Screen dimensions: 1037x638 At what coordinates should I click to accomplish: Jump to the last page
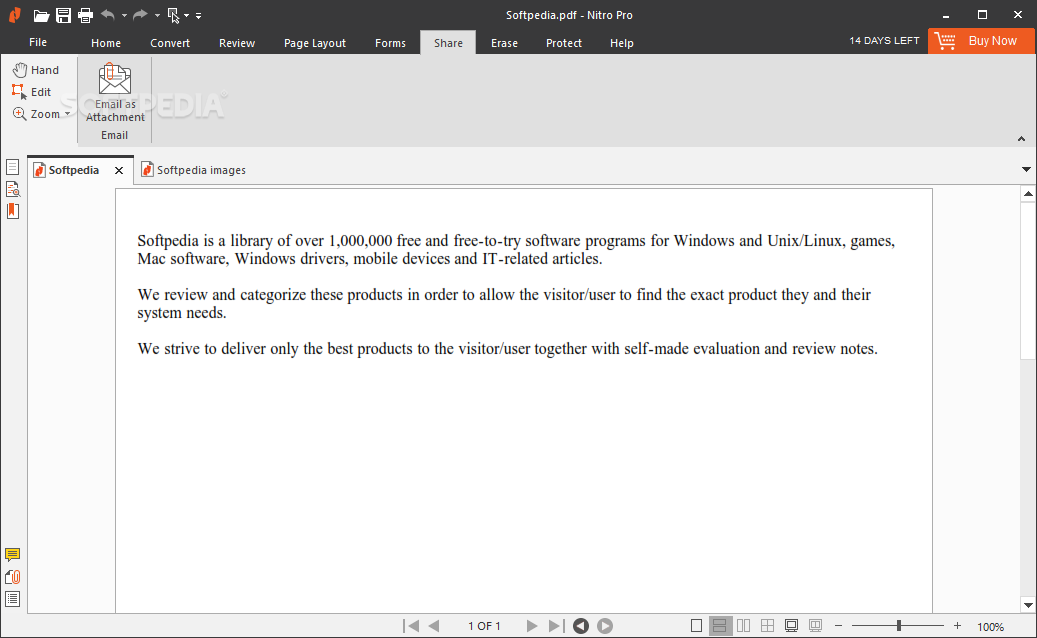(x=556, y=625)
